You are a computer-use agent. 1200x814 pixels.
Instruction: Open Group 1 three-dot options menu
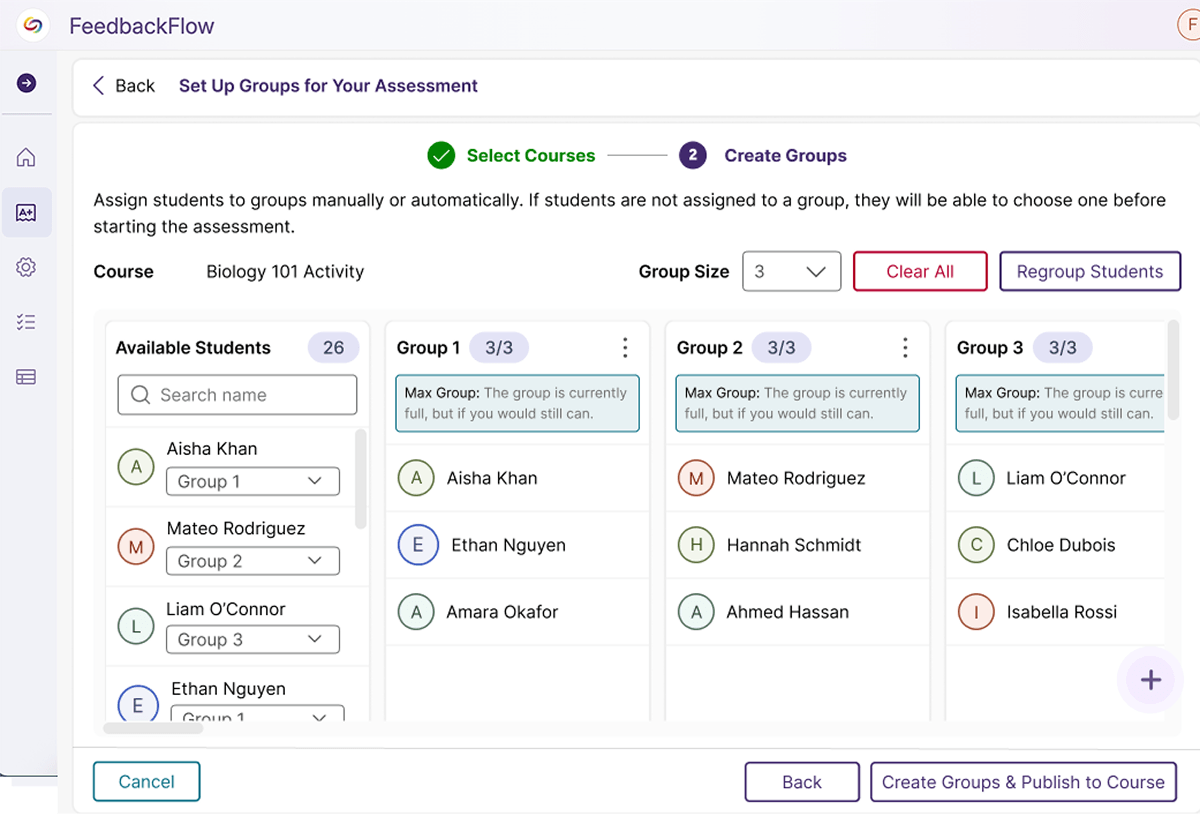tap(625, 347)
